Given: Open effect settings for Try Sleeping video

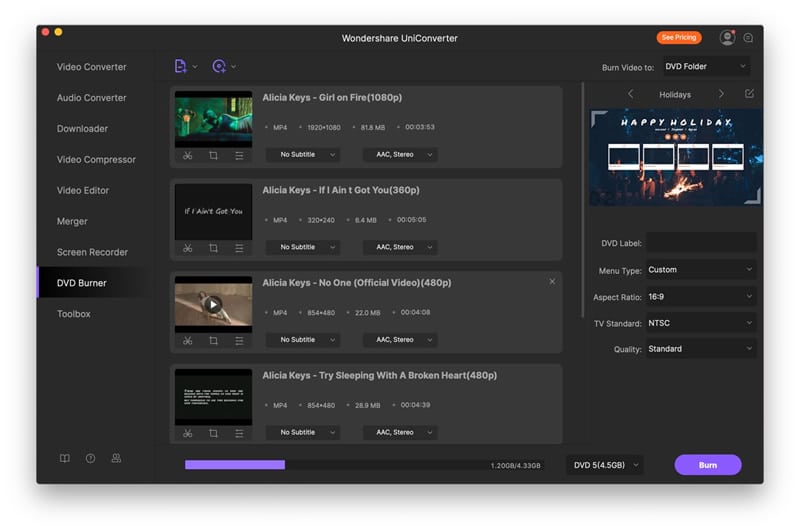Looking at the screenshot, I should (x=239, y=434).
